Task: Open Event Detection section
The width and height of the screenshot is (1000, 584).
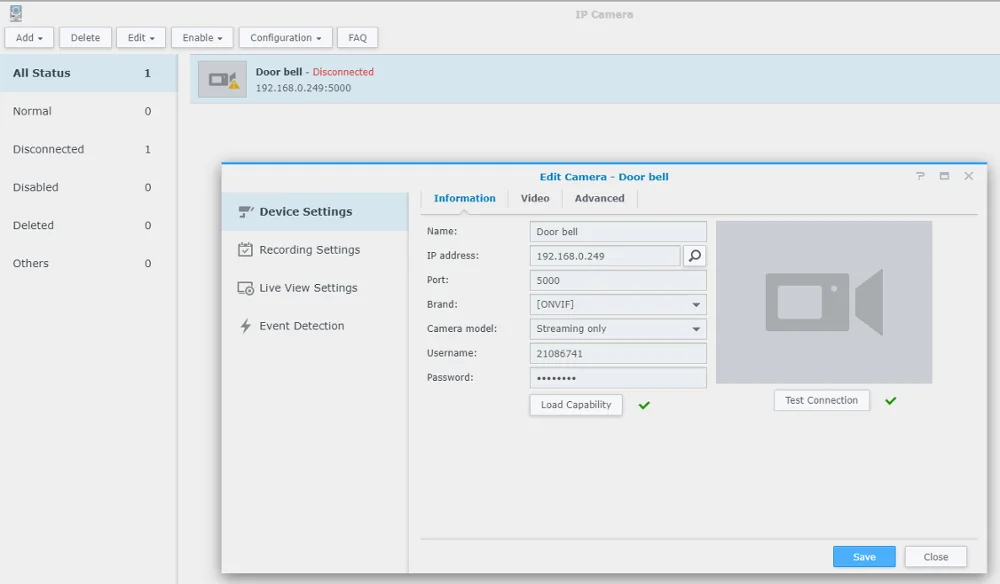Action: coord(315,326)
